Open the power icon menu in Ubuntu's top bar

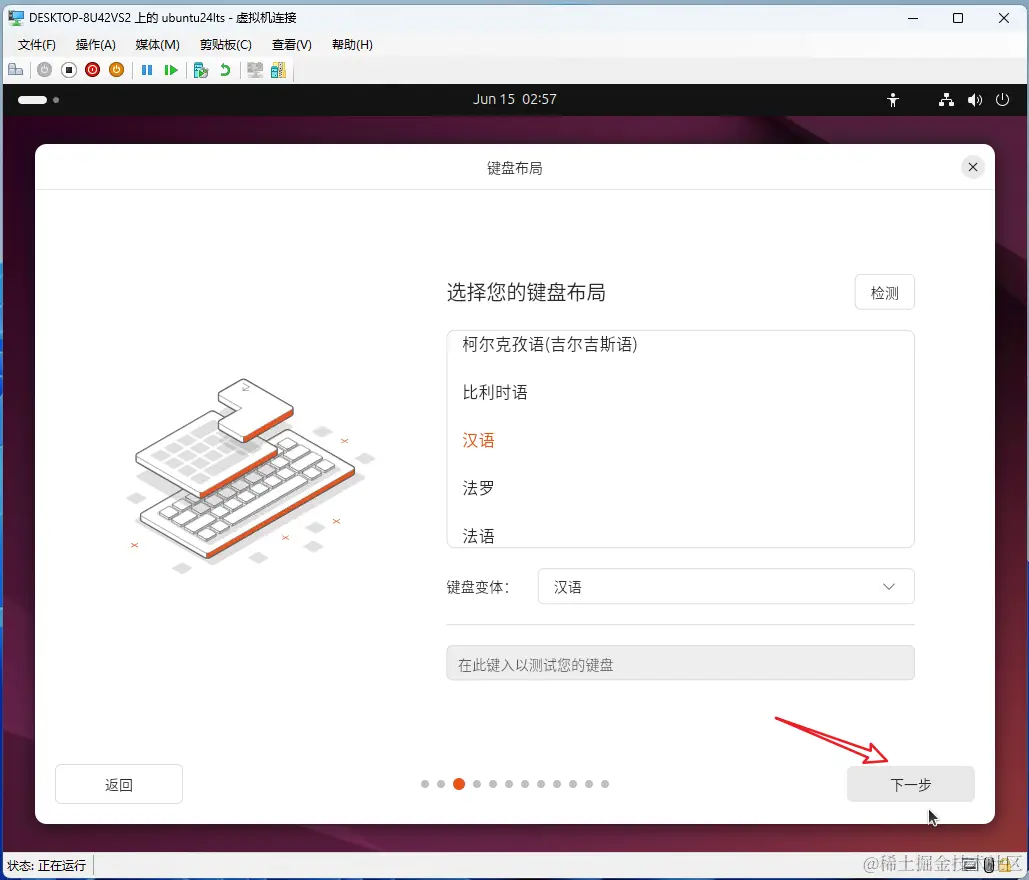click(x=1002, y=100)
